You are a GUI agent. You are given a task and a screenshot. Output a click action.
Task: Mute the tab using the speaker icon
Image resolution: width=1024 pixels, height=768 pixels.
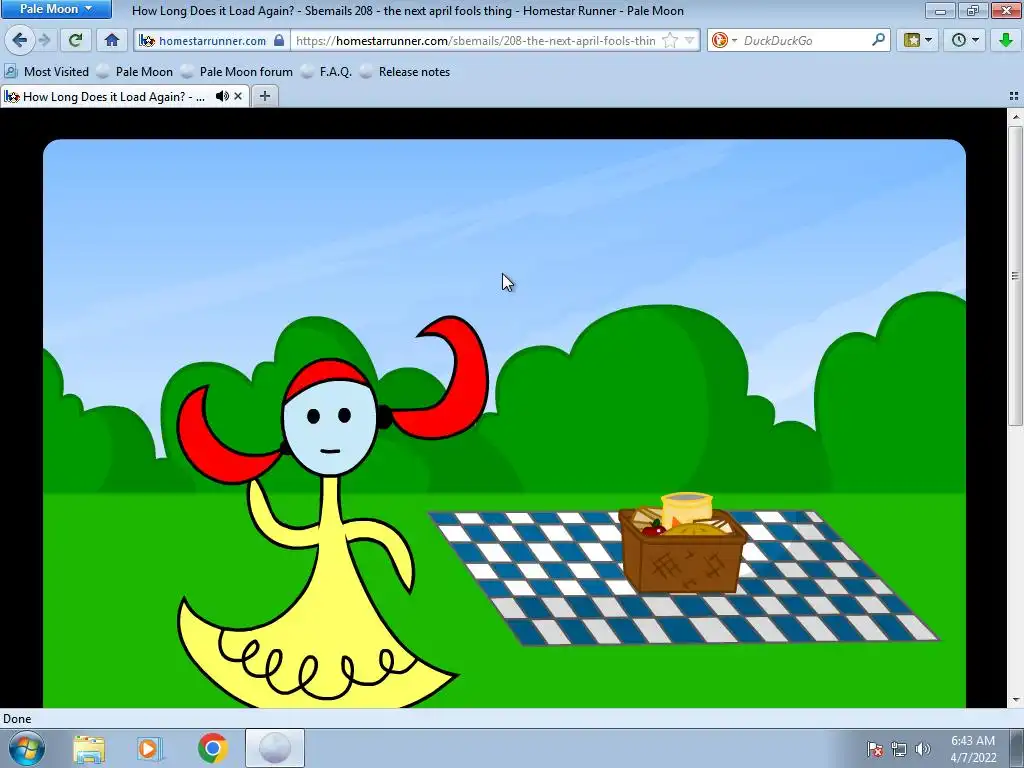[x=222, y=97]
